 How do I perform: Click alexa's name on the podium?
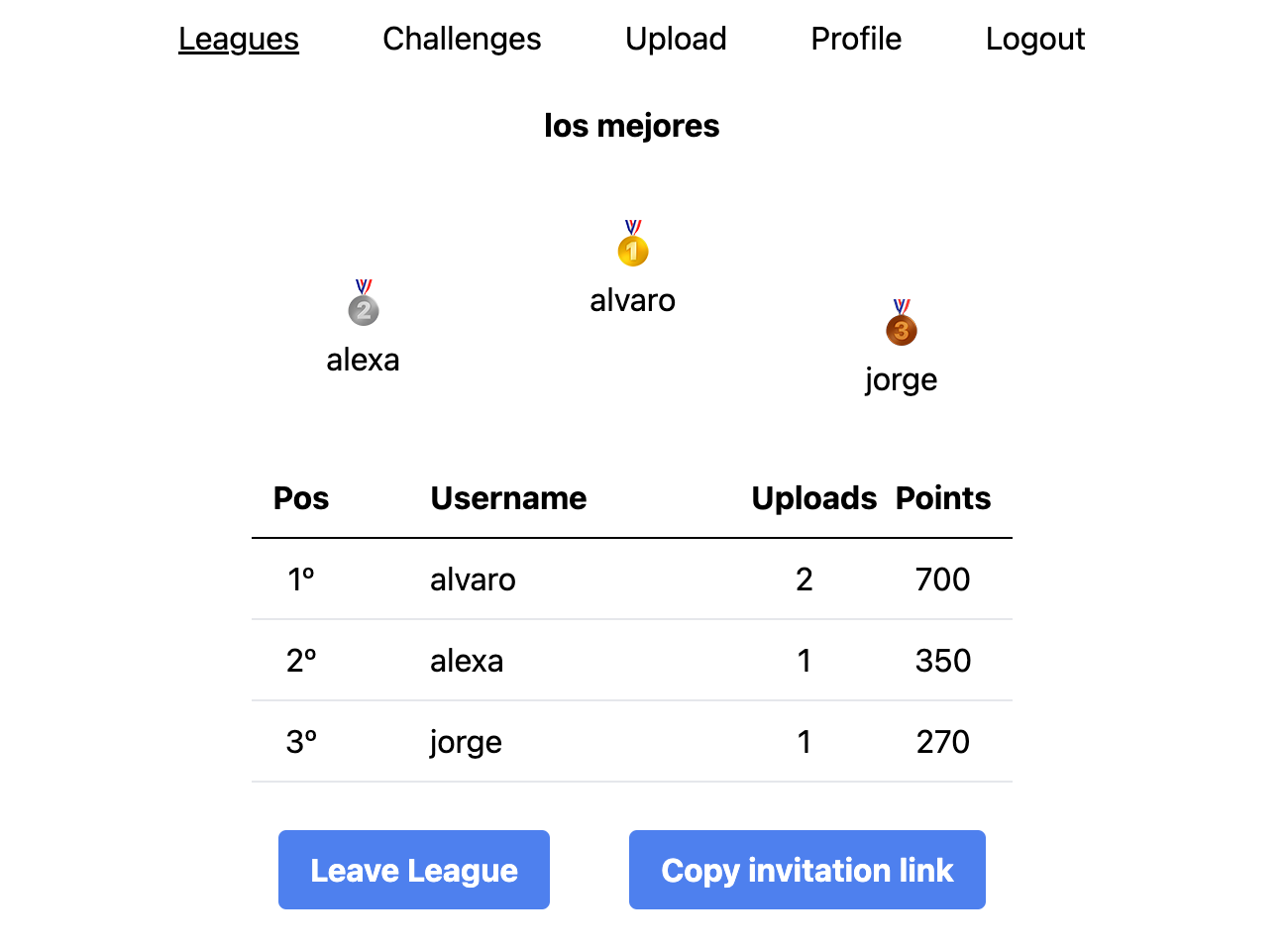tap(363, 360)
